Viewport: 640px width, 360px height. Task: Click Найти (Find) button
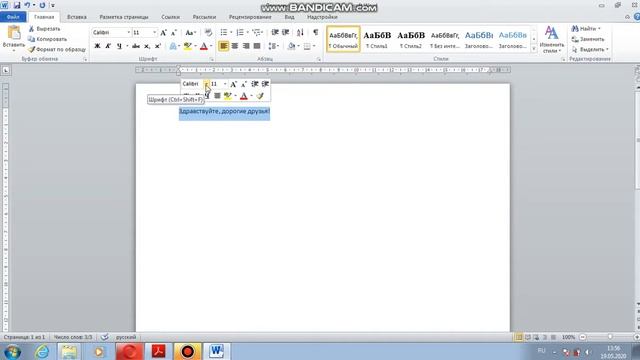click(x=586, y=29)
